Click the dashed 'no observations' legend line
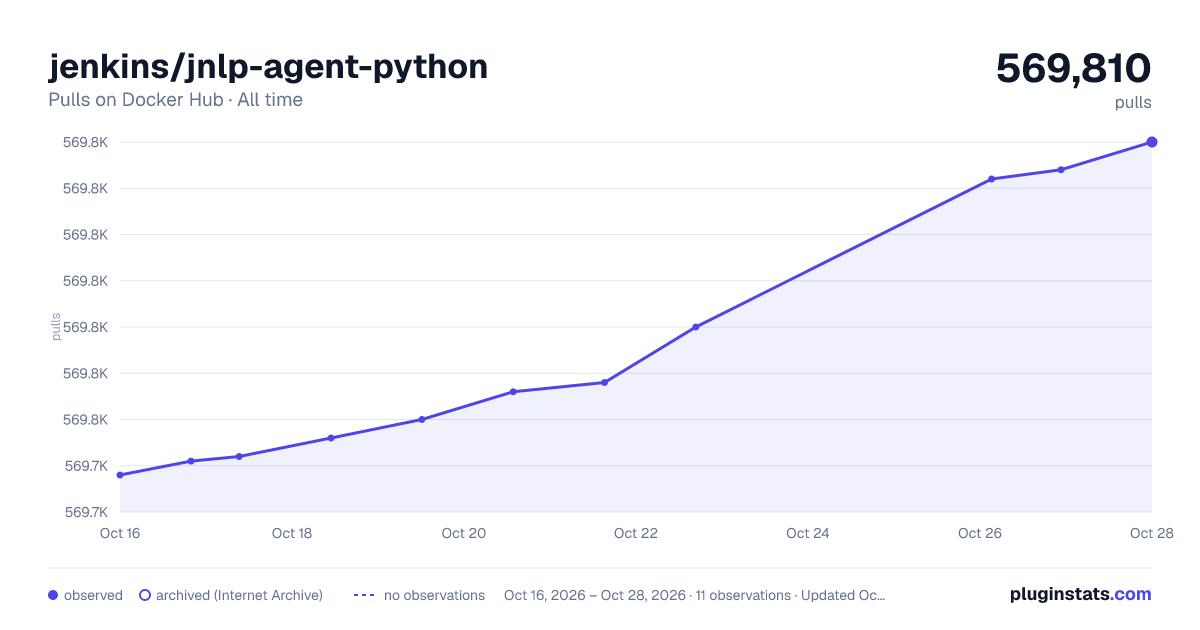 point(364,595)
